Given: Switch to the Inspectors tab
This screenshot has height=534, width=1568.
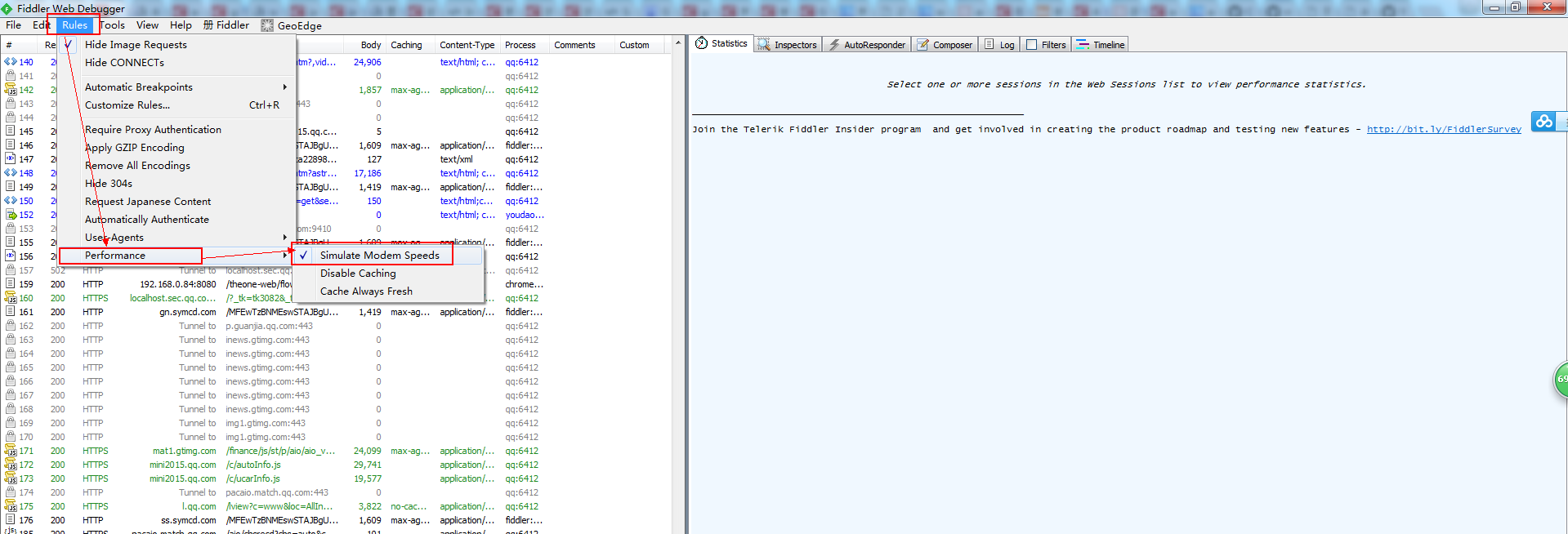Looking at the screenshot, I should point(787,45).
